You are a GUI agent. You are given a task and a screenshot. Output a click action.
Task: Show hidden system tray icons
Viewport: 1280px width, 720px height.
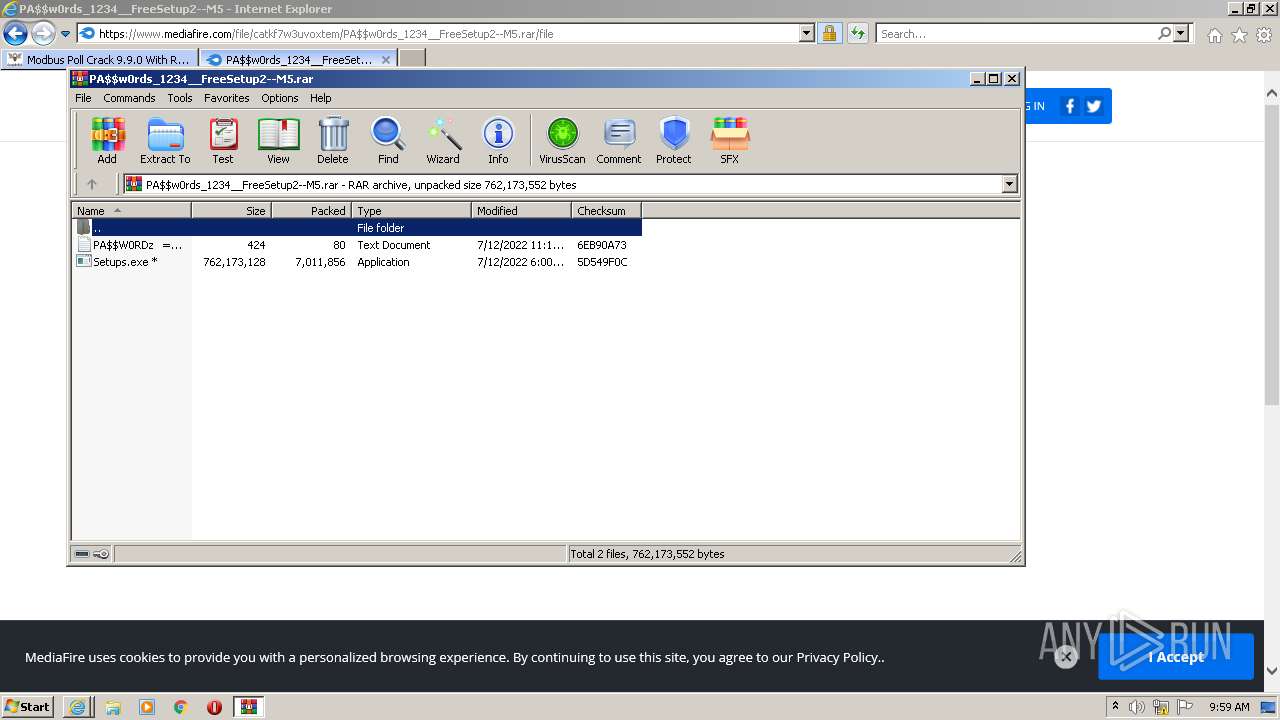(1115, 707)
